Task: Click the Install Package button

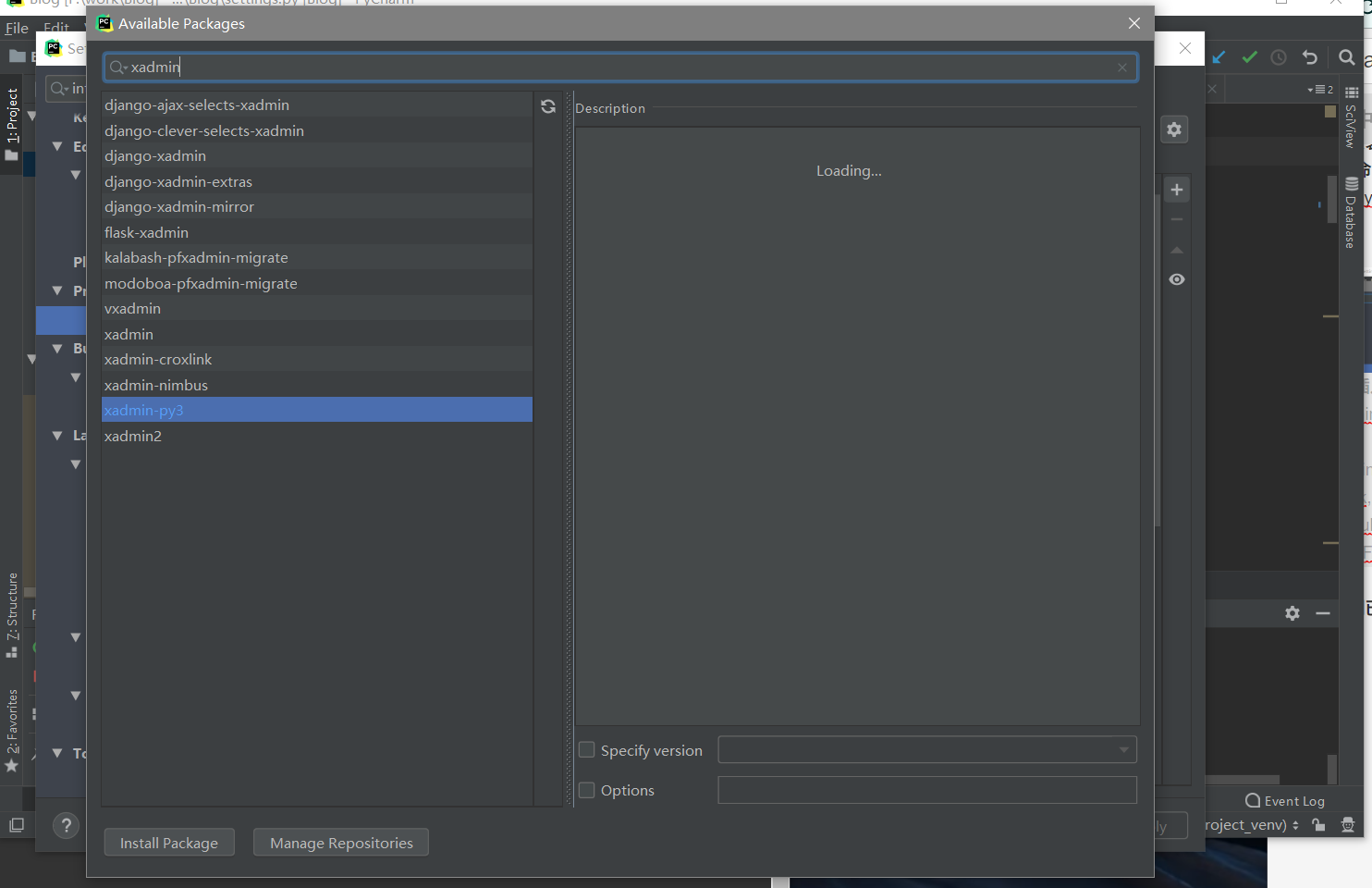Action: (x=169, y=843)
